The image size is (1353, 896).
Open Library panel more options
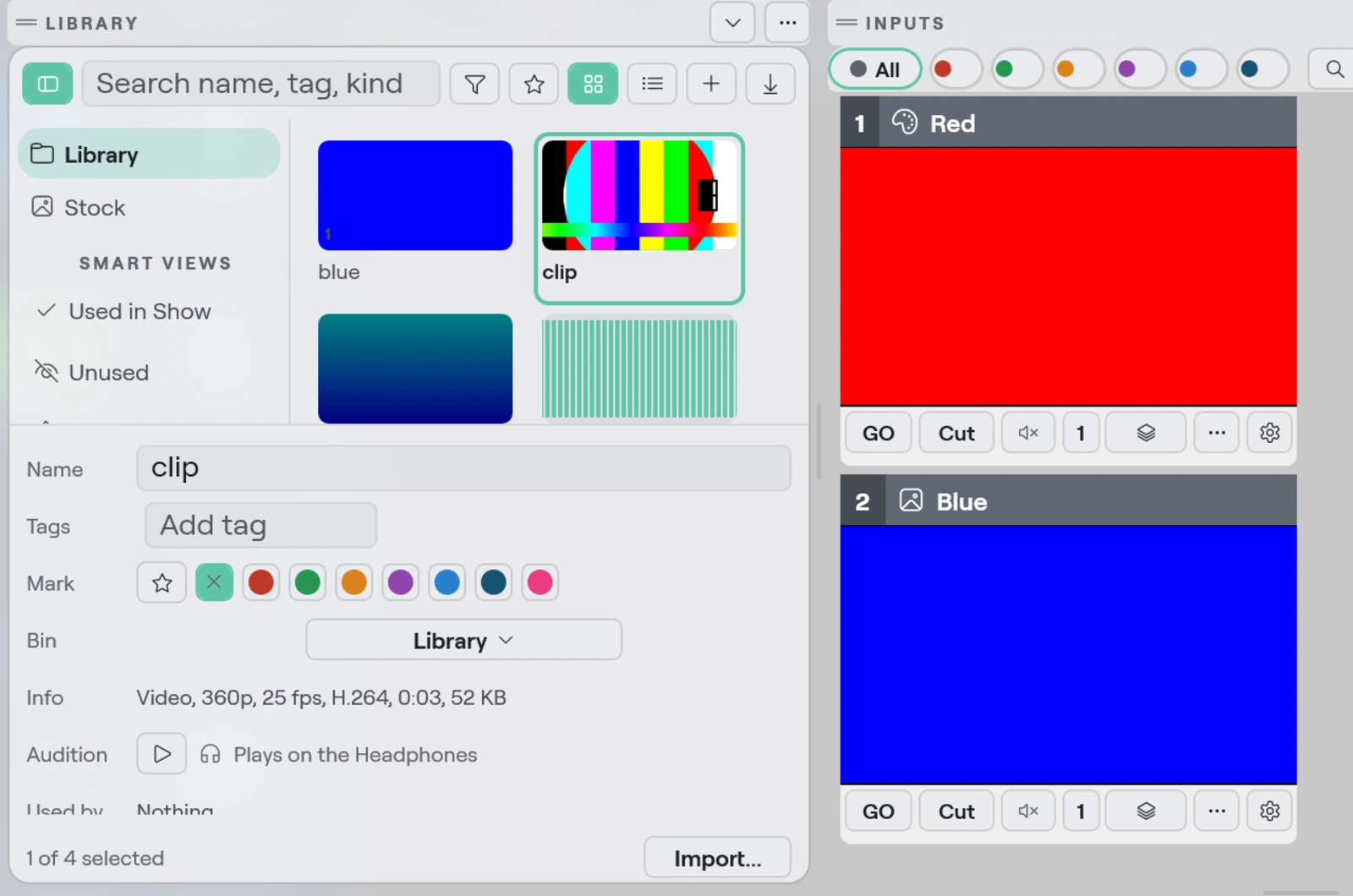(787, 23)
